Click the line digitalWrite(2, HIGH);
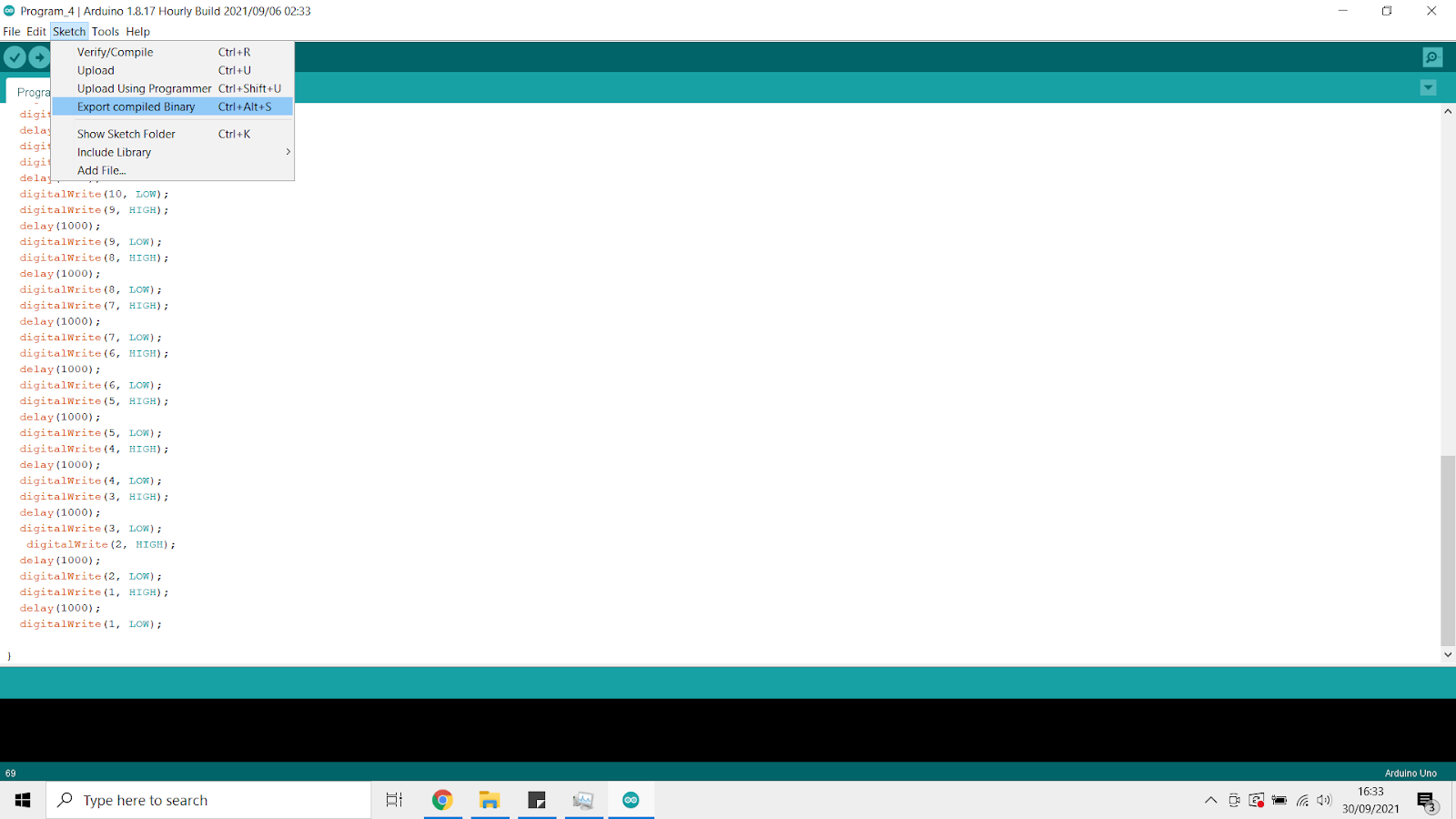The width and height of the screenshot is (1456, 819). click(101, 544)
